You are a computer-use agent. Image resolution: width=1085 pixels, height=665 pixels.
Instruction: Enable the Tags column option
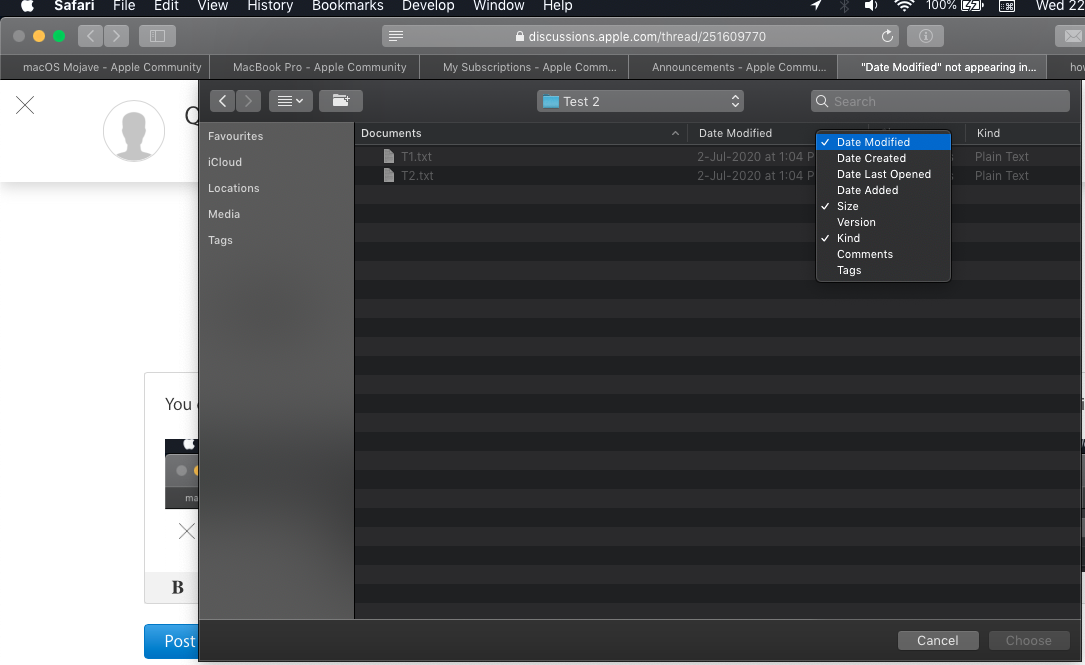pos(884,270)
